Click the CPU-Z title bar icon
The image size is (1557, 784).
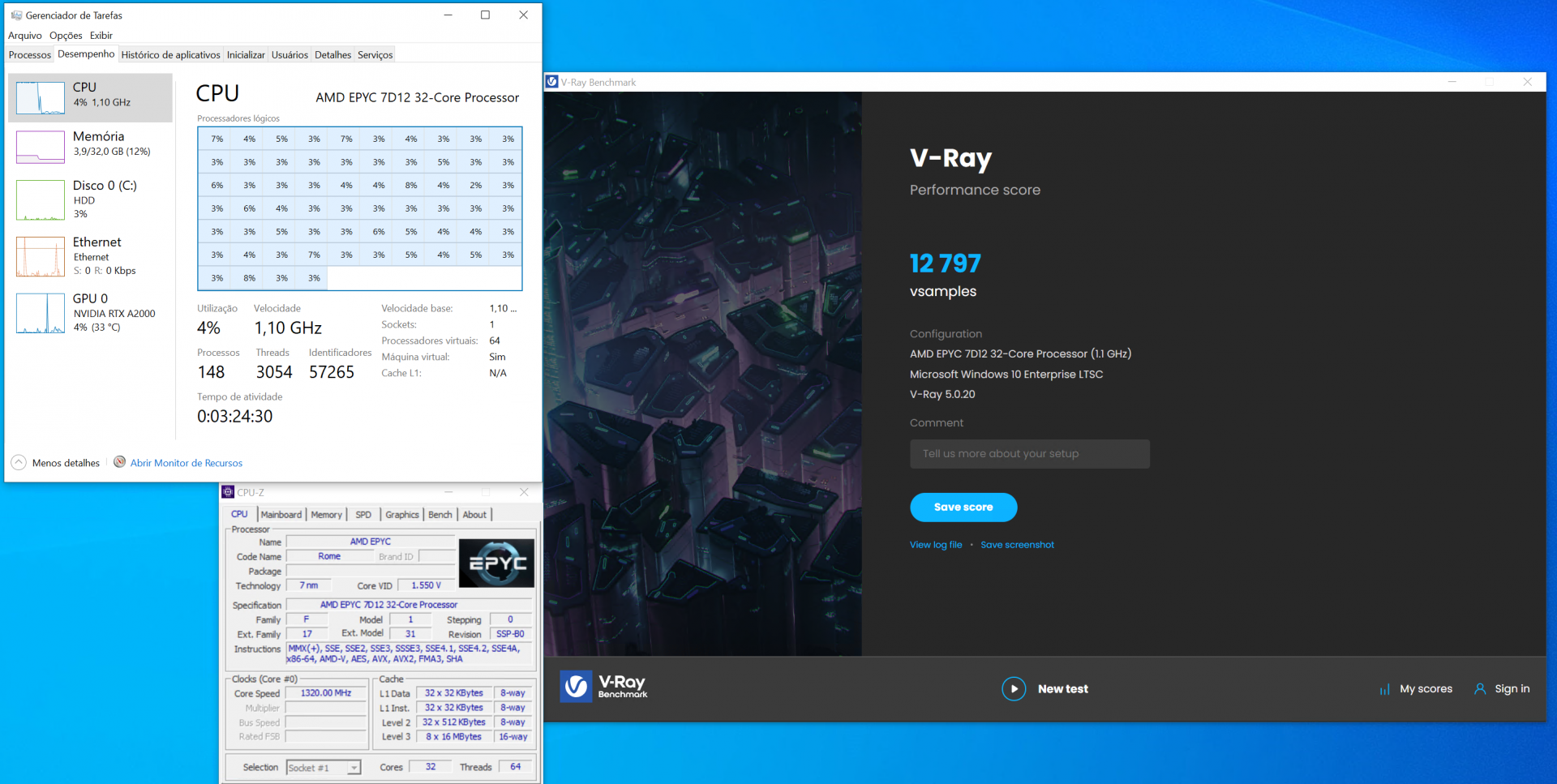(x=229, y=492)
